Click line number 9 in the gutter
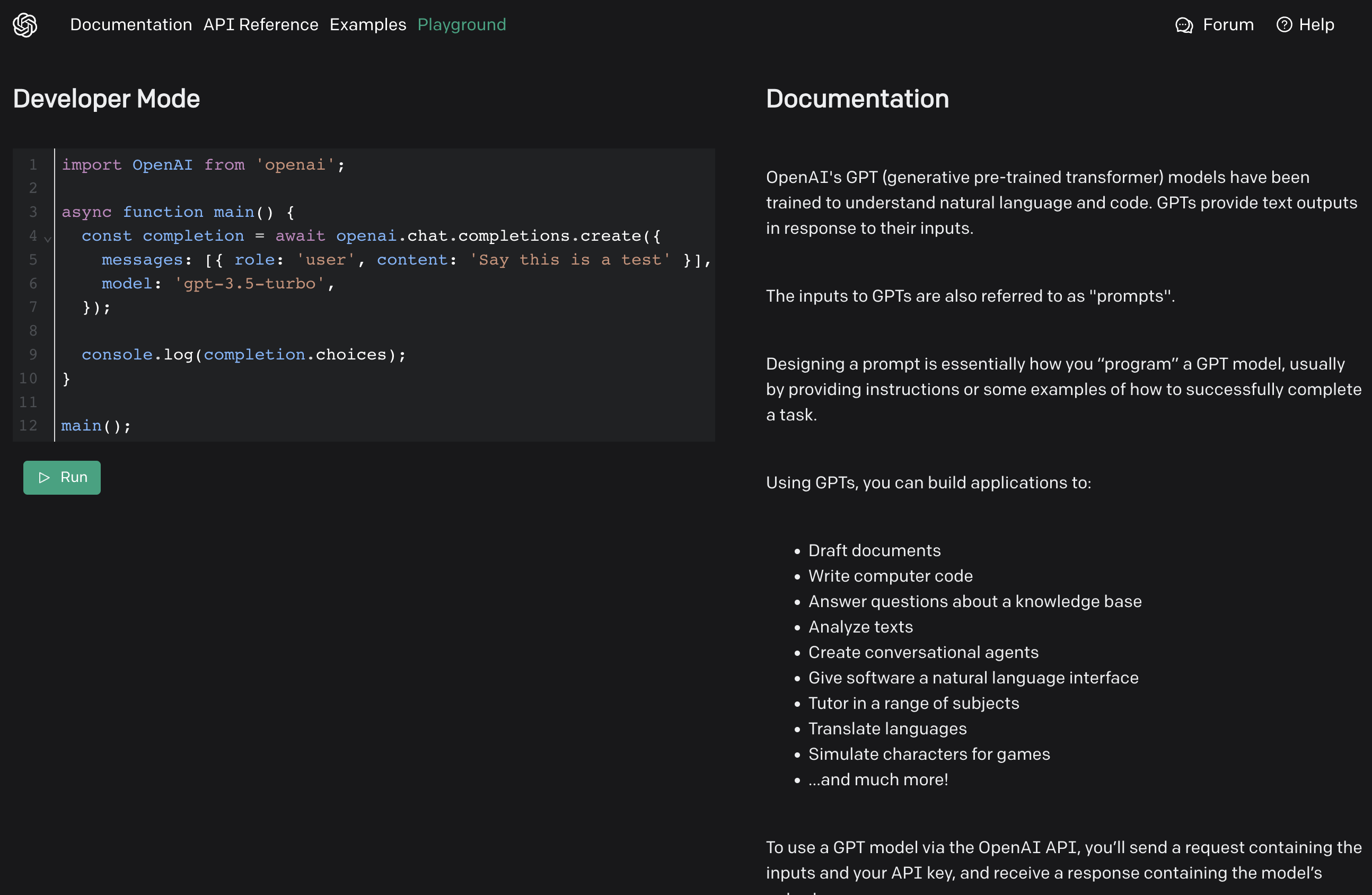 coord(33,355)
